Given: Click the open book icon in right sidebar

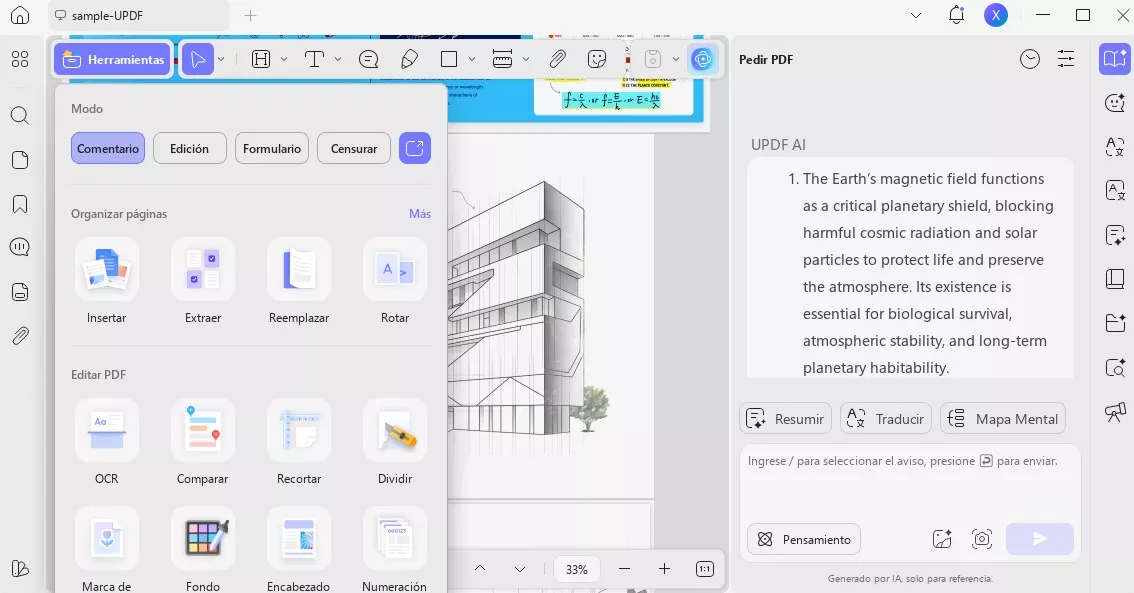Looking at the screenshot, I should (1114, 59).
